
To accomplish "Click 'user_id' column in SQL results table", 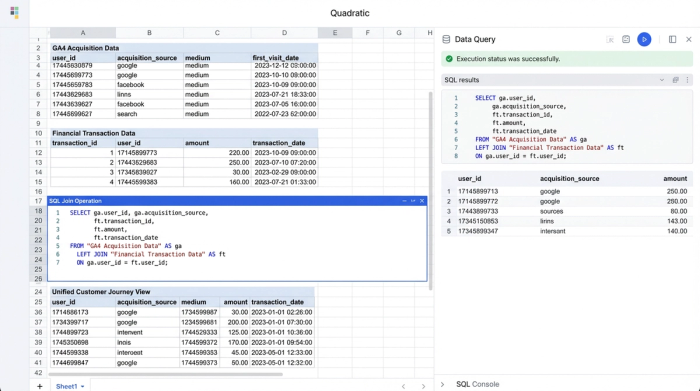I will coord(469,179).
